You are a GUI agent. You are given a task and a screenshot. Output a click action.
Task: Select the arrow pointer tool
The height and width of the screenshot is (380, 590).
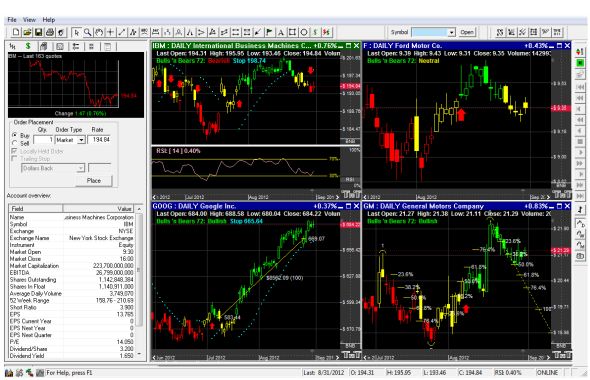coord(76,32)
